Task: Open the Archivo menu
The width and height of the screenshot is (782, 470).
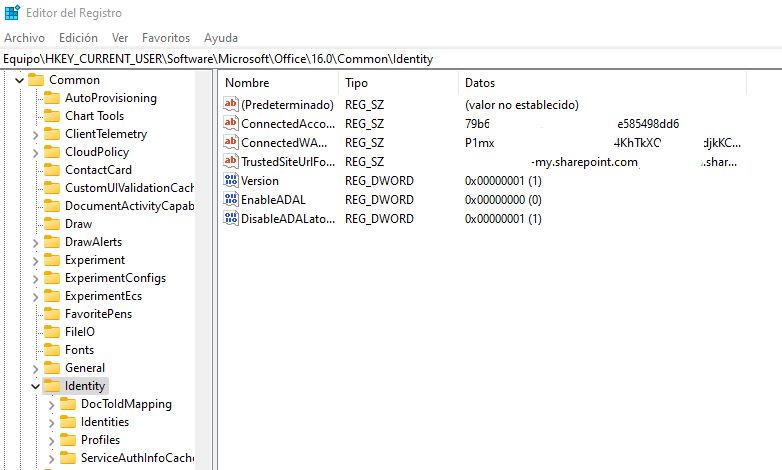Action: [24, 38]
